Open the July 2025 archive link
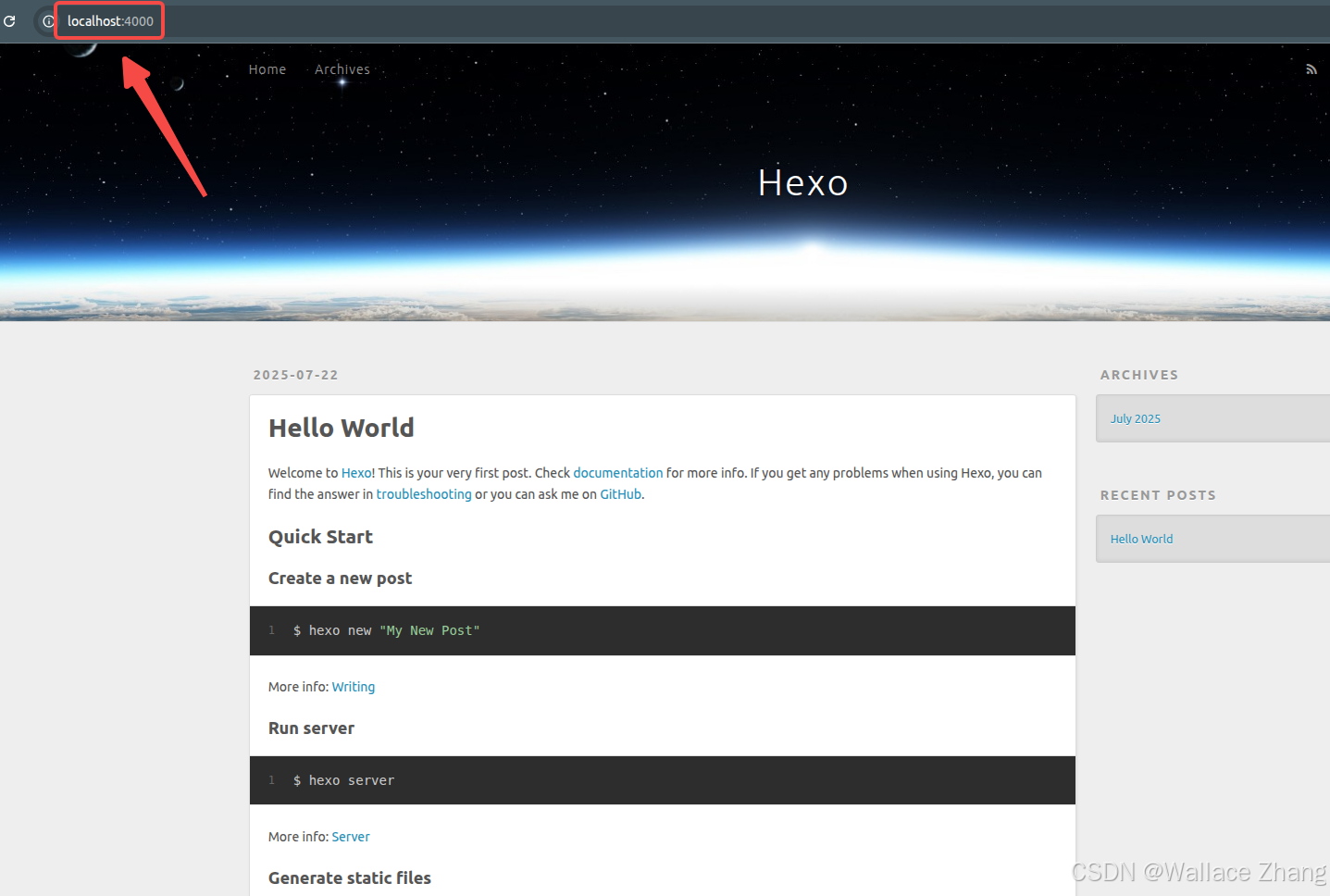This screenshot has height=896, width=1330. [x=1136, y=418]
